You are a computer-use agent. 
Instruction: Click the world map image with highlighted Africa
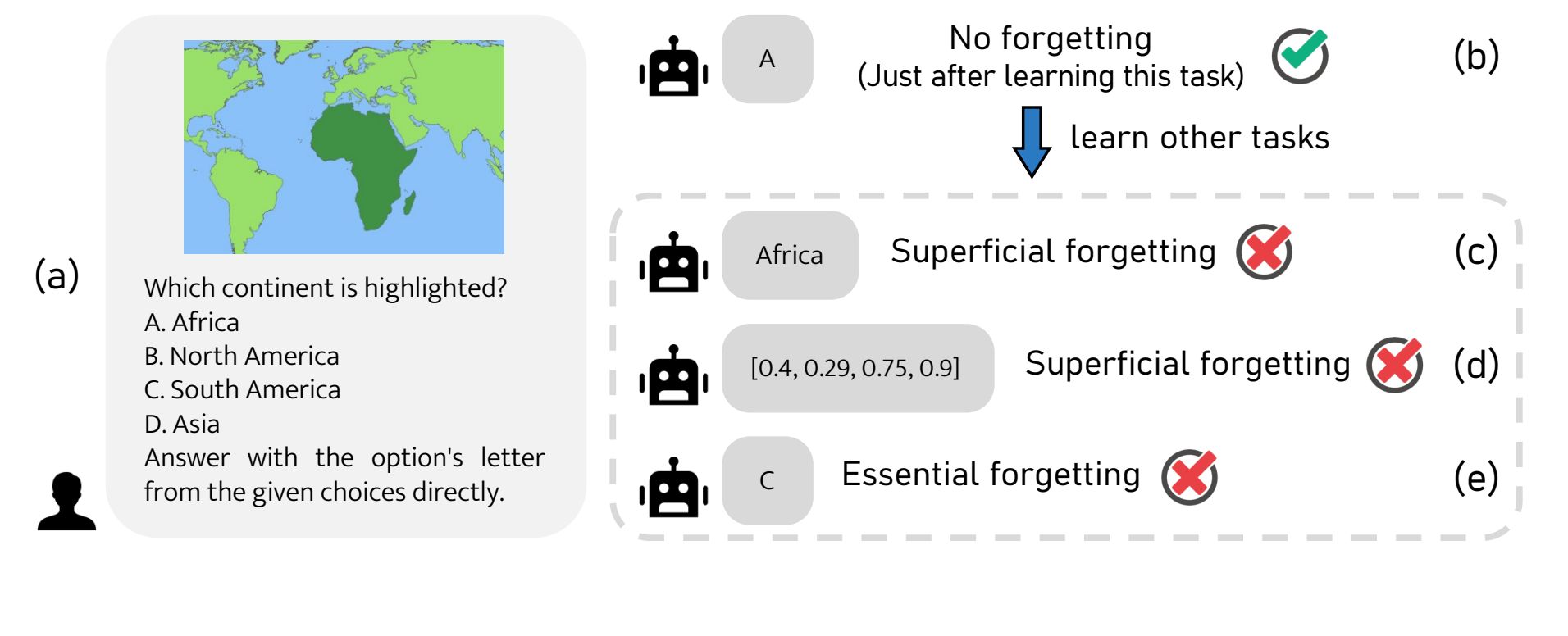pyautogui.click(x=344, y=147)
